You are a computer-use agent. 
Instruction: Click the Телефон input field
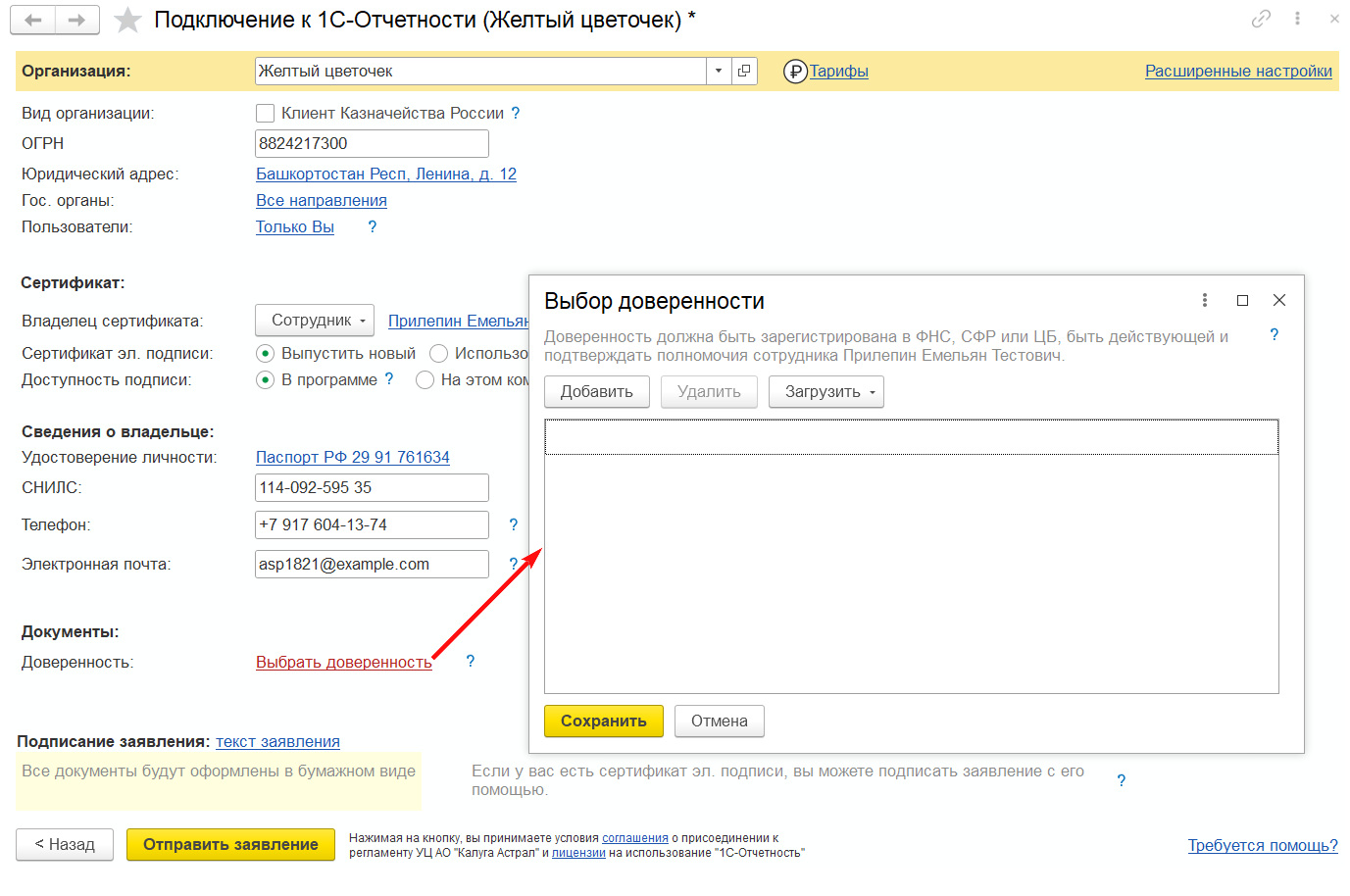[x=372, y=524]
